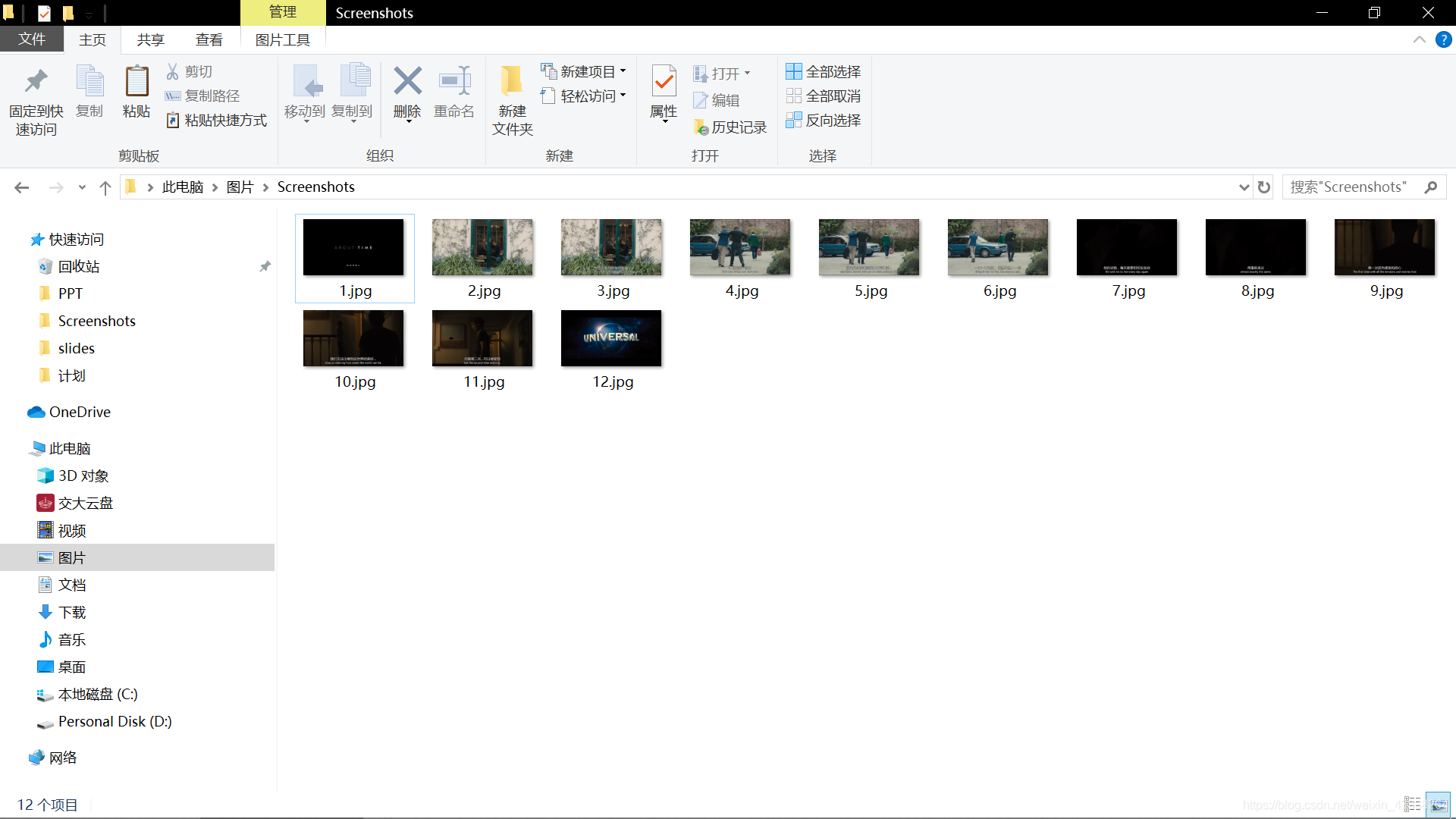This screenshot has height=819, width=1456.
Task: Click the Pin to Quick Access icon
Action: (x=36, y=82)
